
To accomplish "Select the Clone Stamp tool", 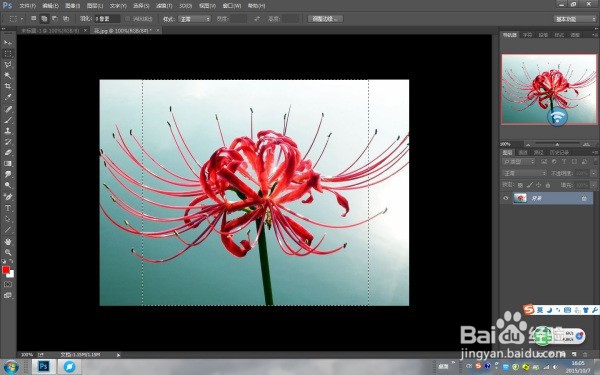I will tap(8, 131).
